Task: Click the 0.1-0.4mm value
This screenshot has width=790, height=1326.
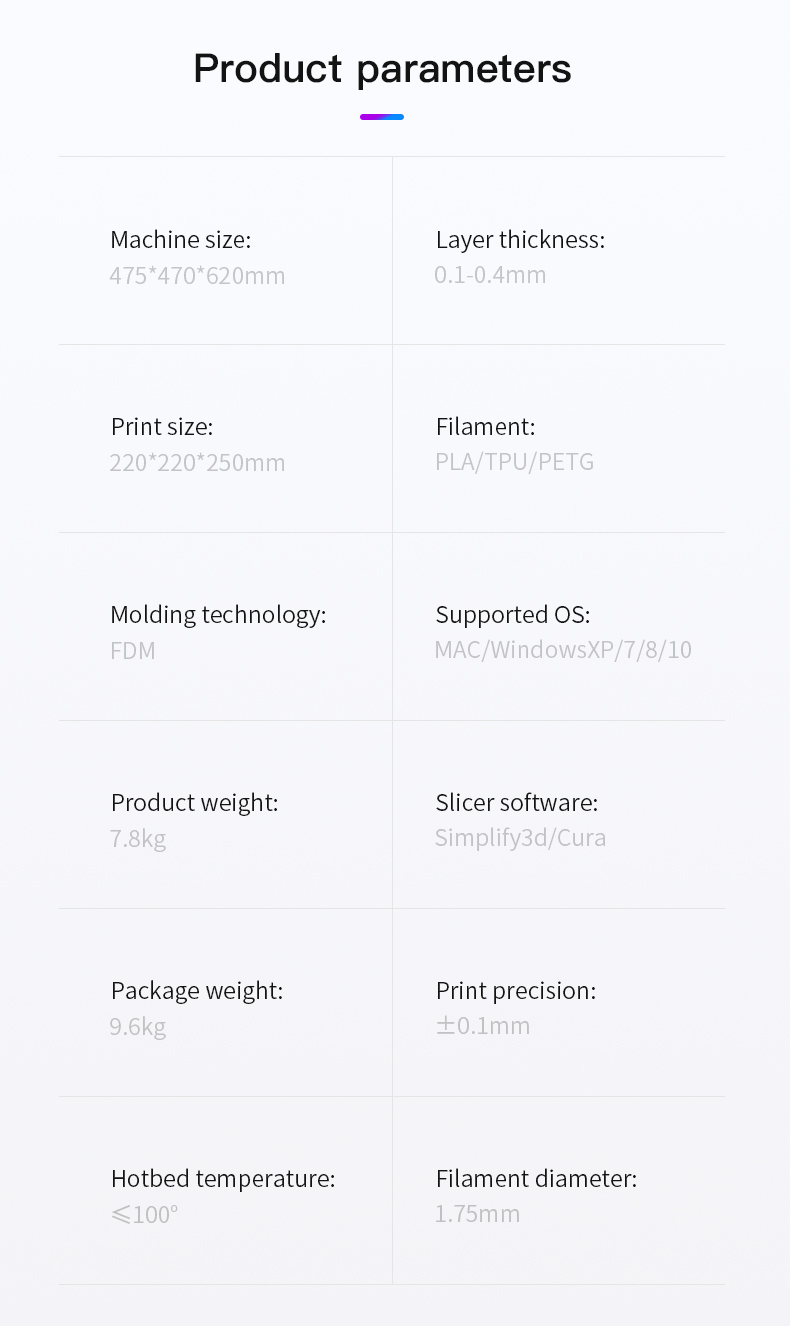Action: [490, 275]
